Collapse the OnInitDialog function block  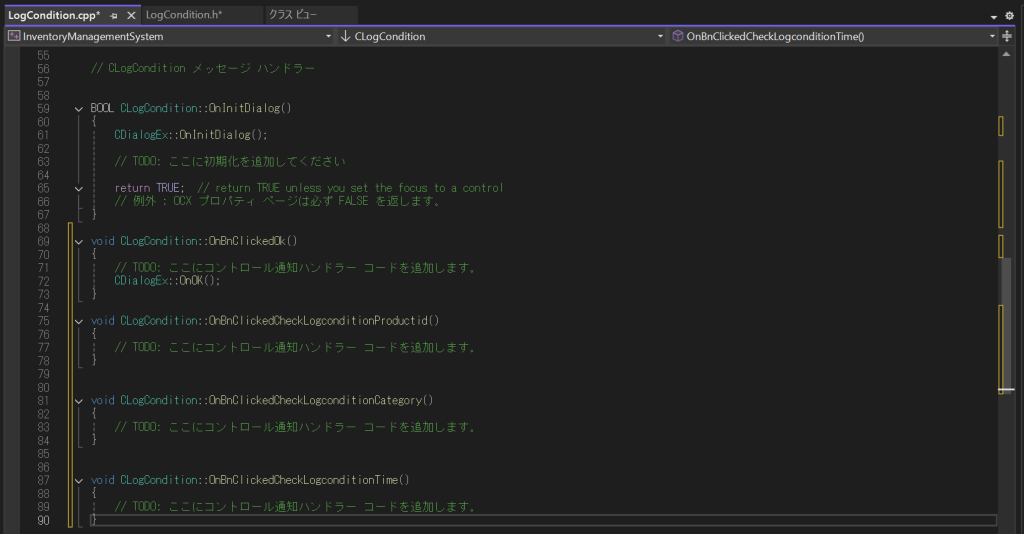click(79, 108)
